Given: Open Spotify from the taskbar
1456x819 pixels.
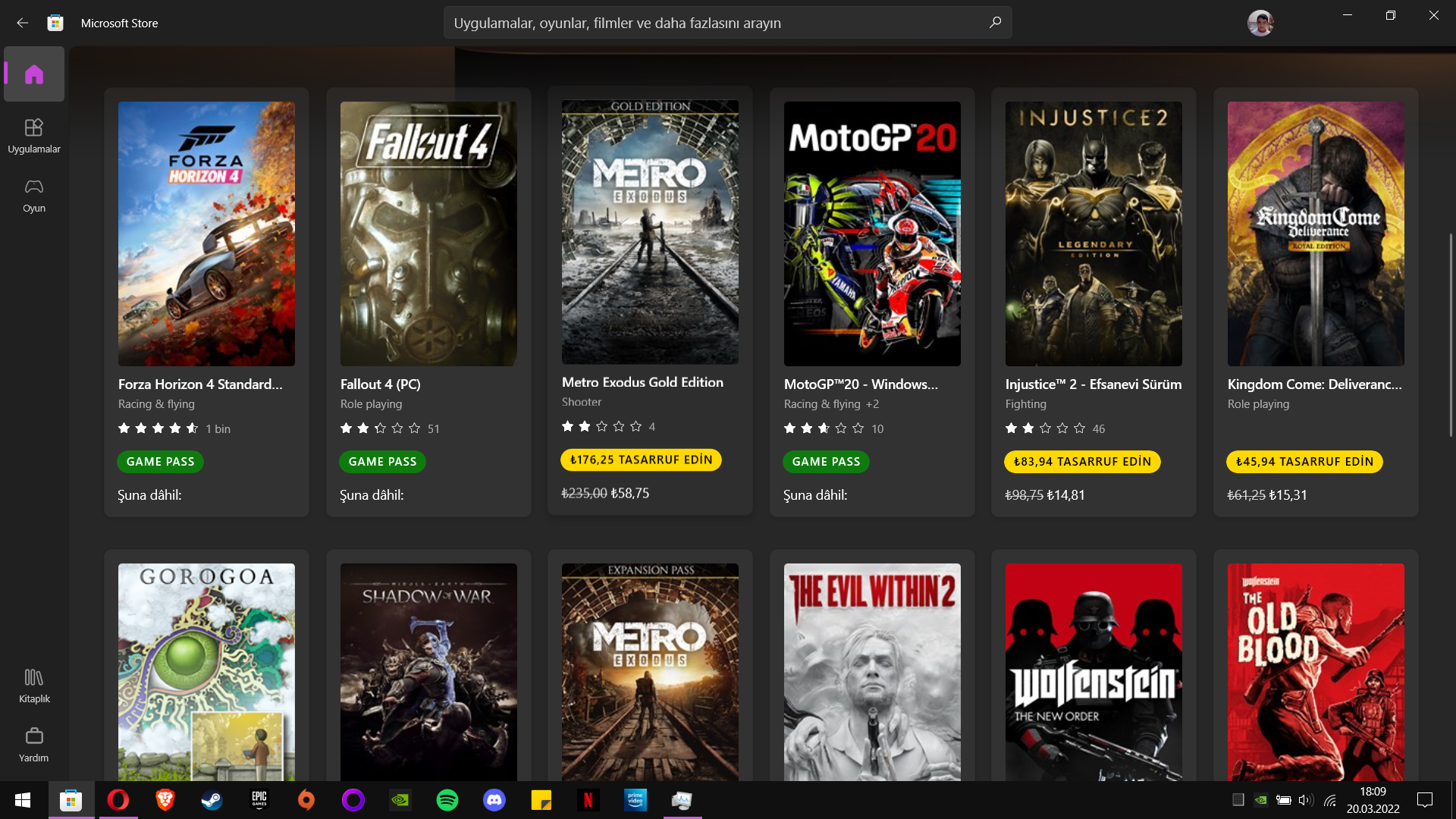Looking at the screenshot, I should [447, 800].
